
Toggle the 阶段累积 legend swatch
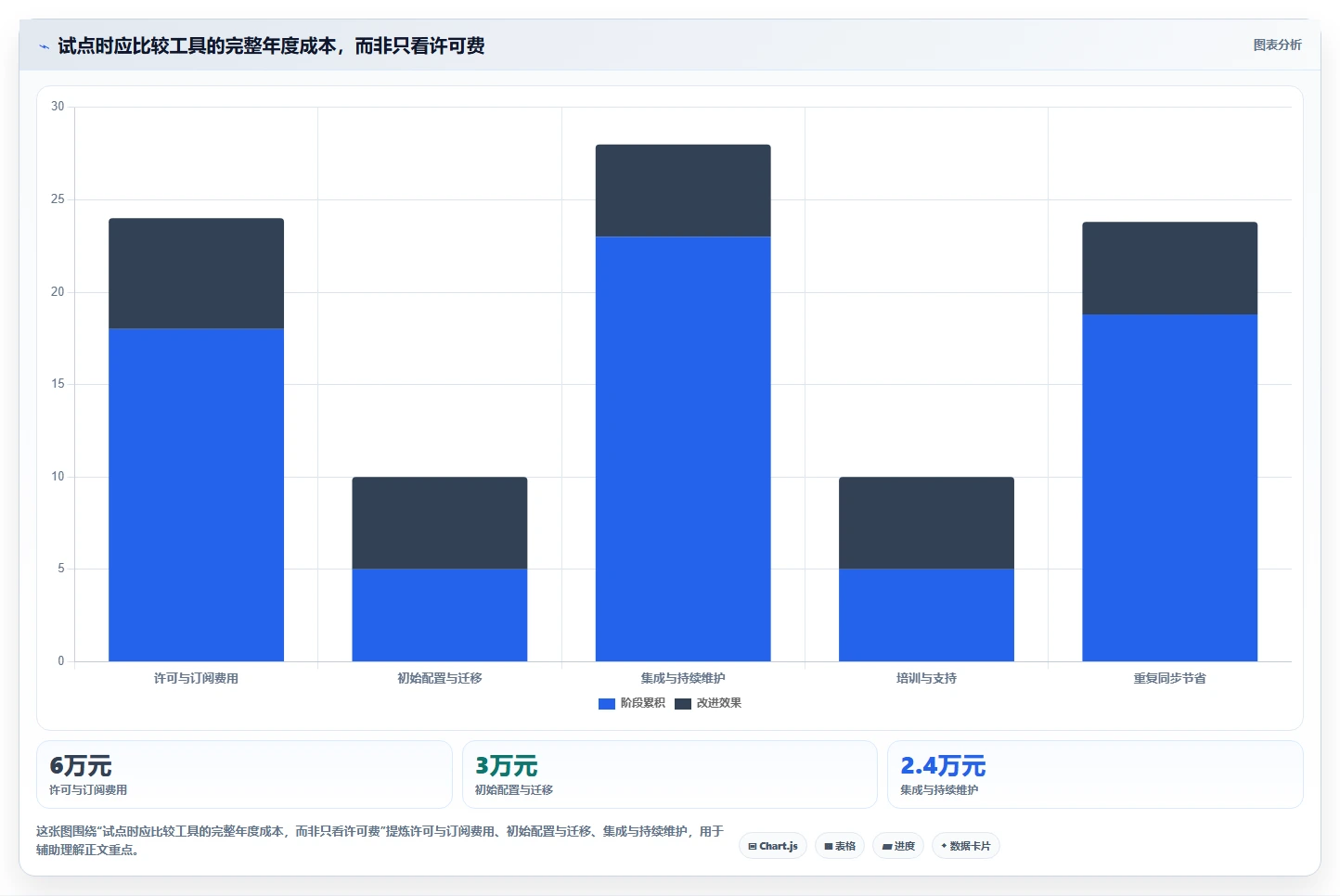pyautogui.click(x=607, y=704)
